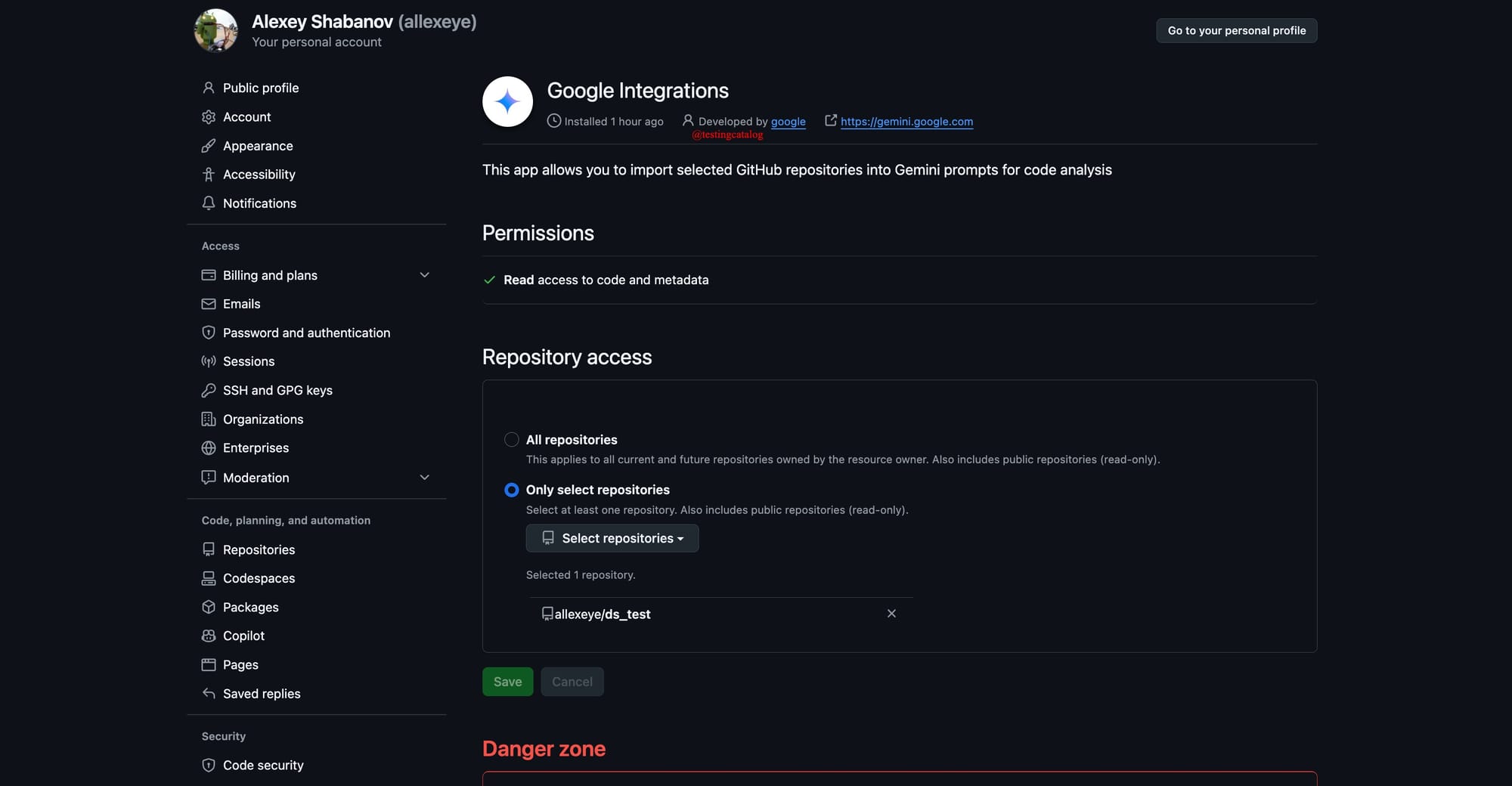1512x786 pixels.
Task: Open the Select repositories dropdown
Action: 612,538
